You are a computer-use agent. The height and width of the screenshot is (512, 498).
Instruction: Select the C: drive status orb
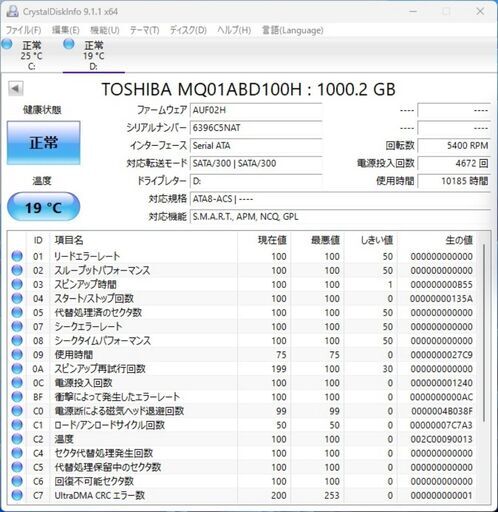[x=7, y=44]
